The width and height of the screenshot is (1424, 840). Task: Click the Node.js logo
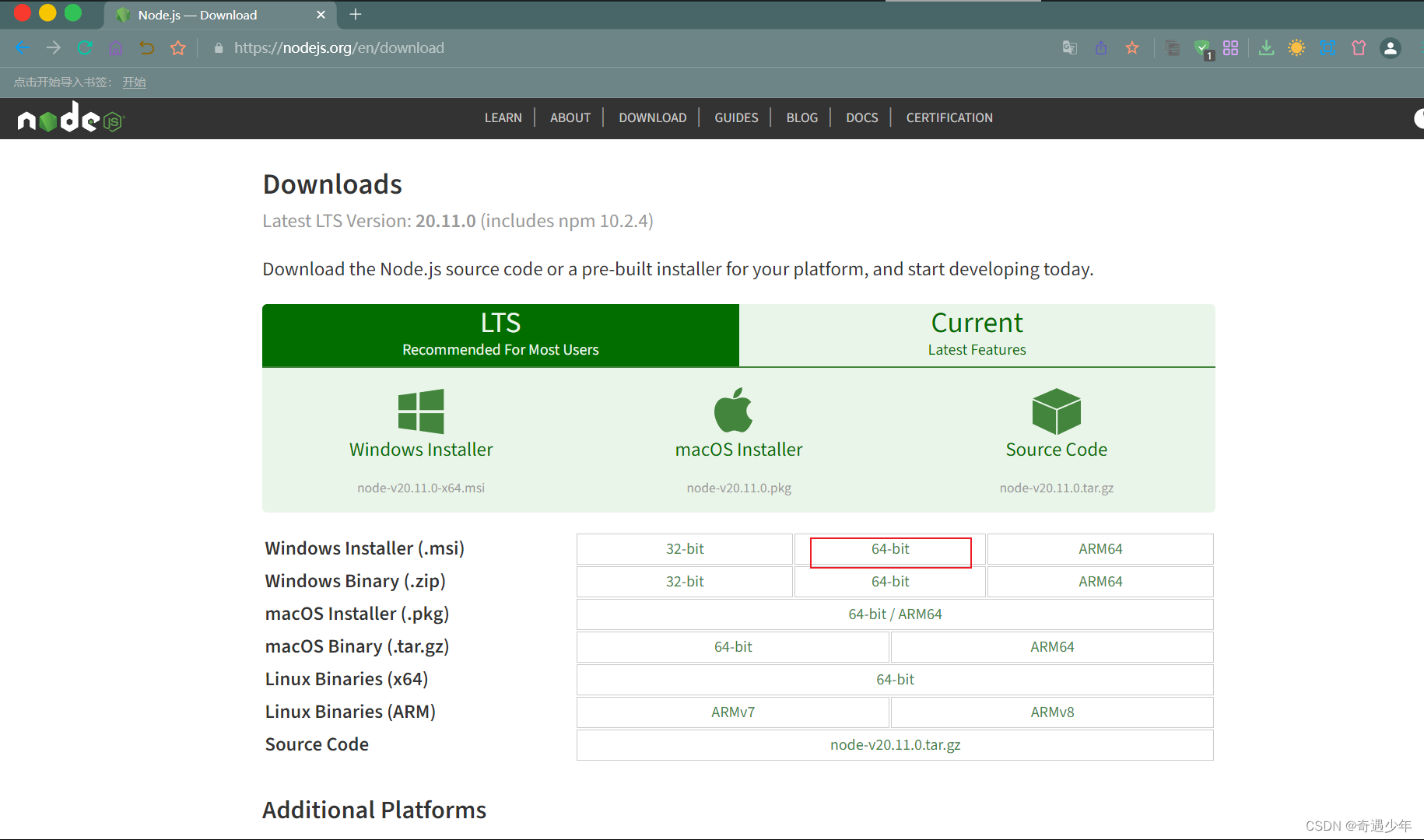point(71,118)
